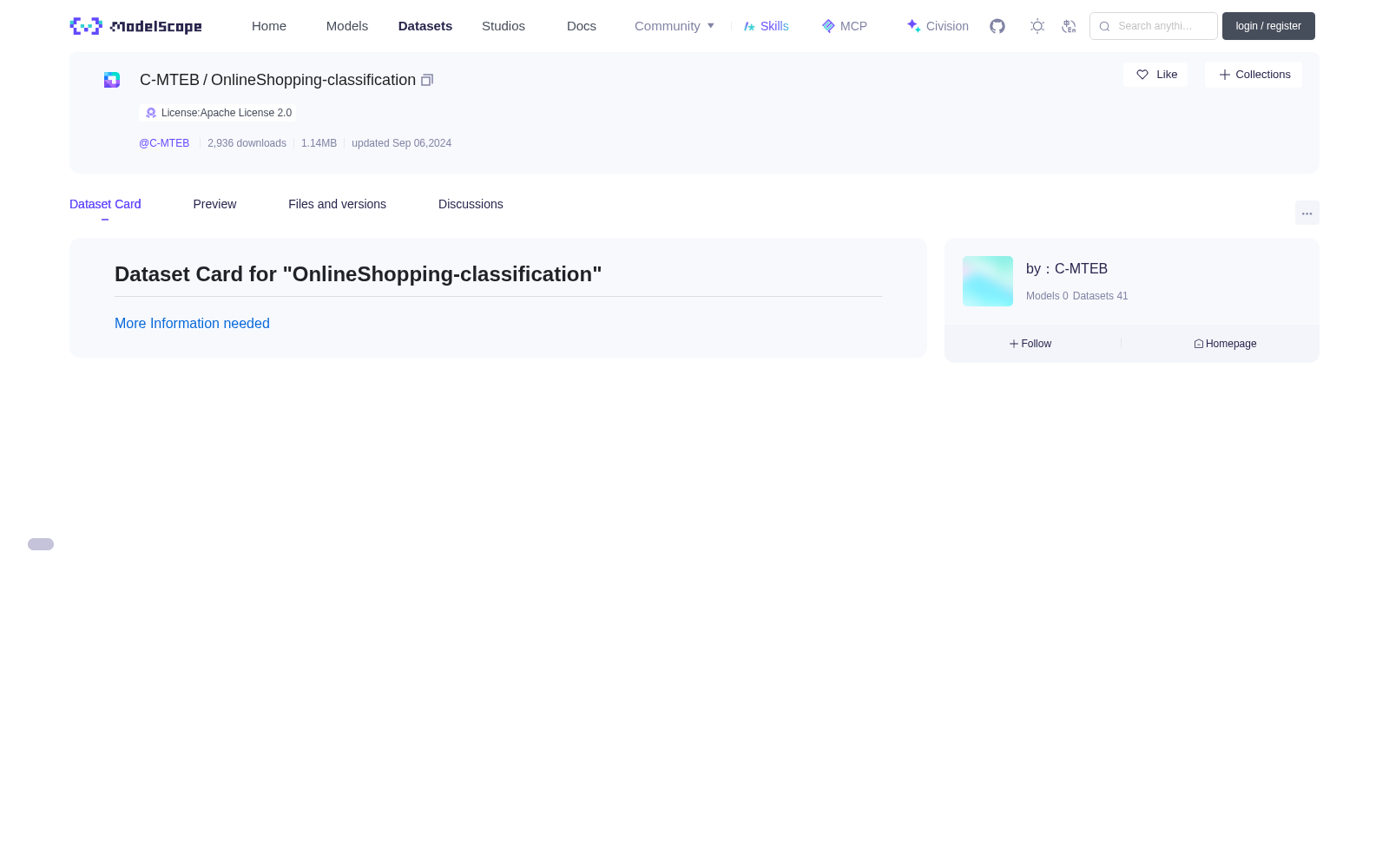The width and height of the screenshot is (1389, 868).
Task: Like this dataset
Action: click(1155, 75)
